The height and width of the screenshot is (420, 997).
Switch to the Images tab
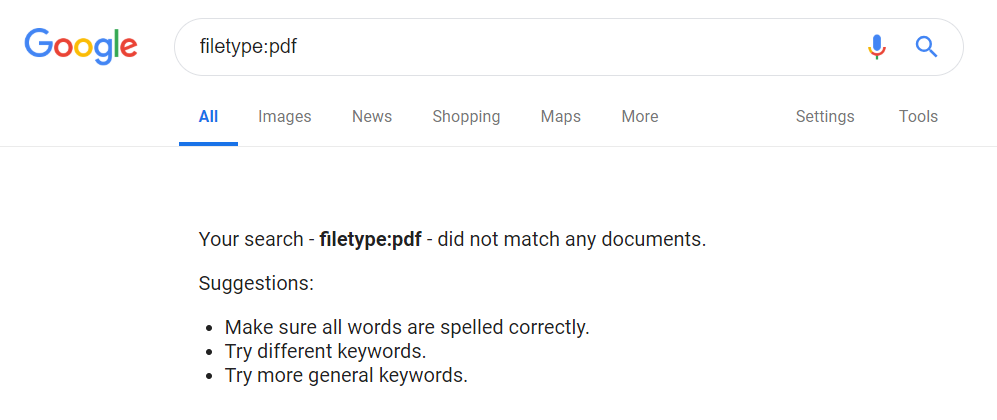285,116
